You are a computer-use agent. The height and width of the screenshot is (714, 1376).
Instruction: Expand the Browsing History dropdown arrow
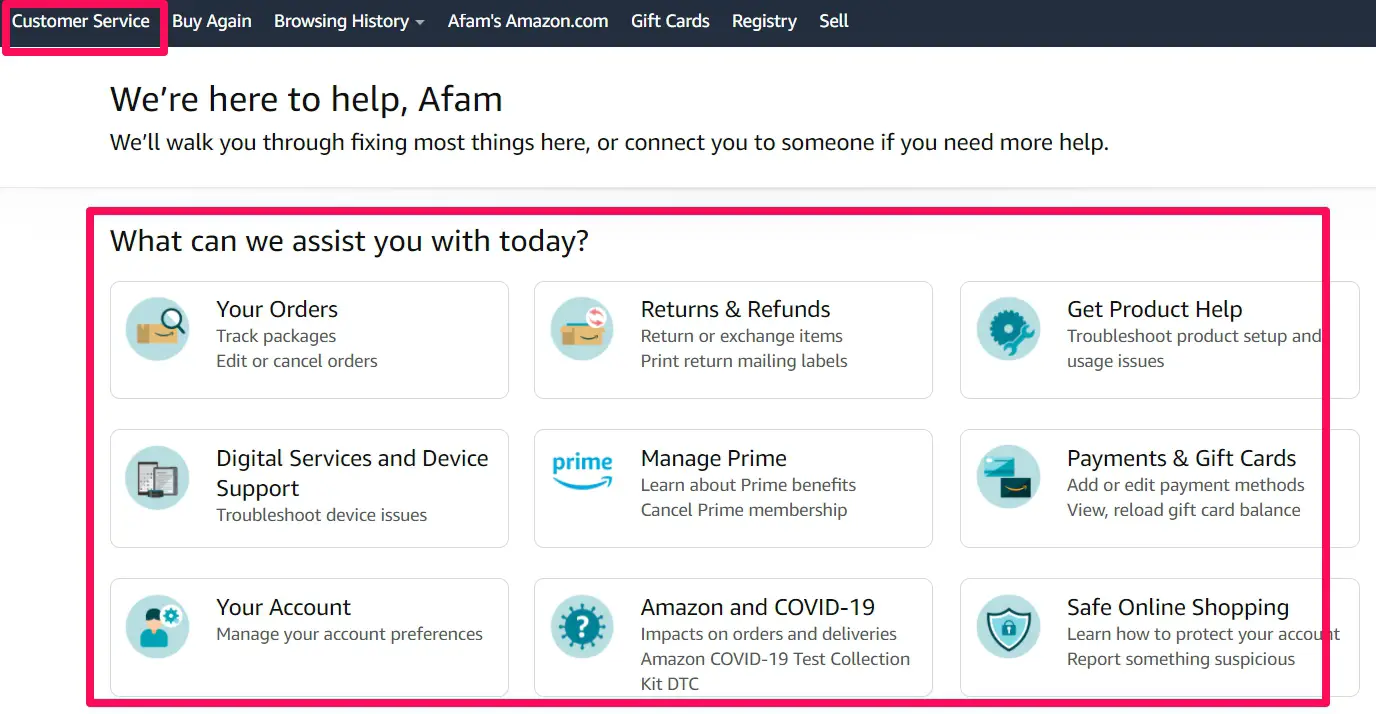click(x=420, y=23)
